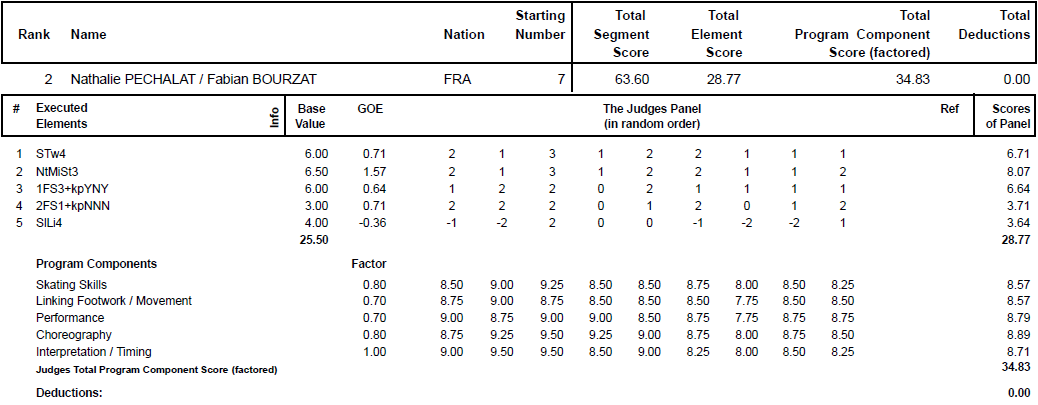Screen dimensions: 1038x405
Task: Select the name Nathalie PECHALAT / Fabian BOURZAT
Action: [x=193, y=80]
